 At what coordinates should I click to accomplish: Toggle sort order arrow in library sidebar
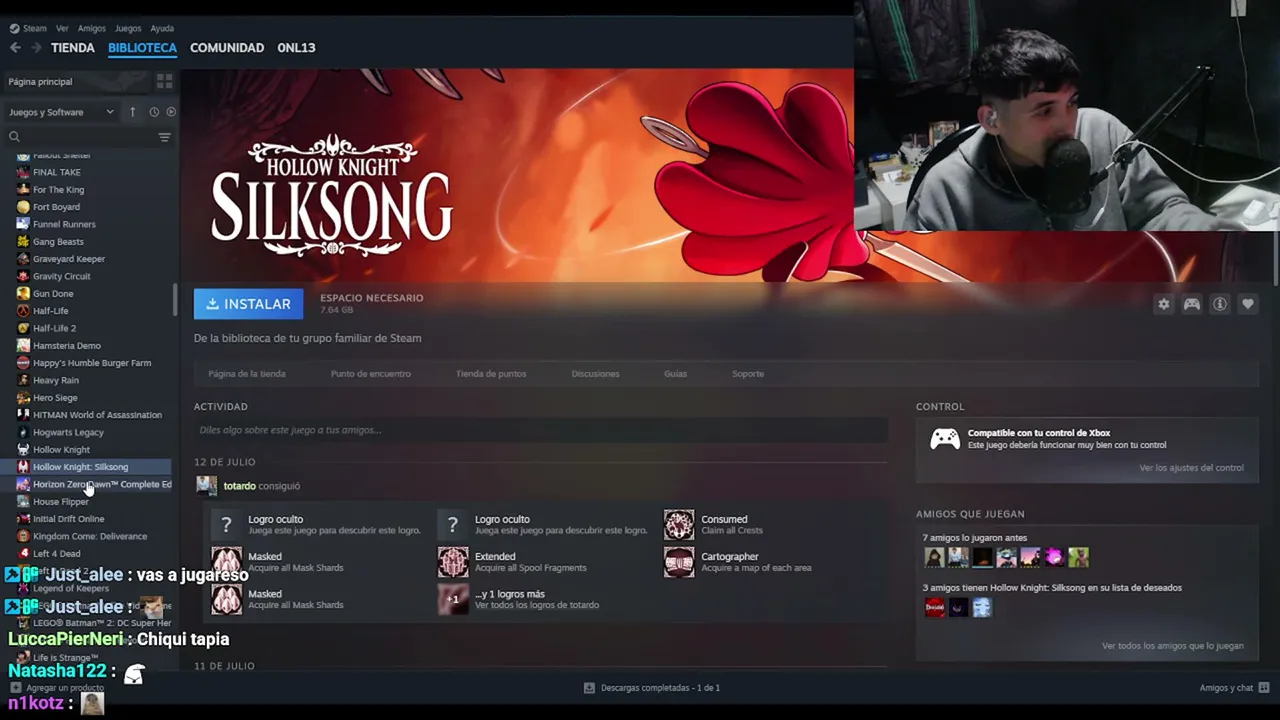(132, 112)
